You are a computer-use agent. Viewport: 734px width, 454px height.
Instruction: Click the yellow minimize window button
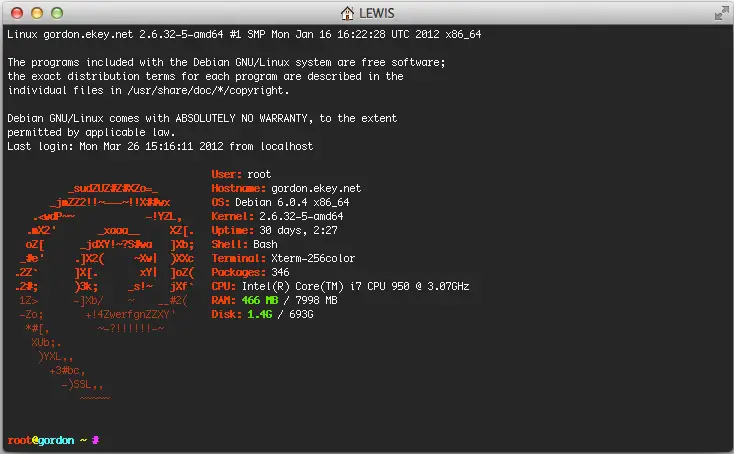37,13
